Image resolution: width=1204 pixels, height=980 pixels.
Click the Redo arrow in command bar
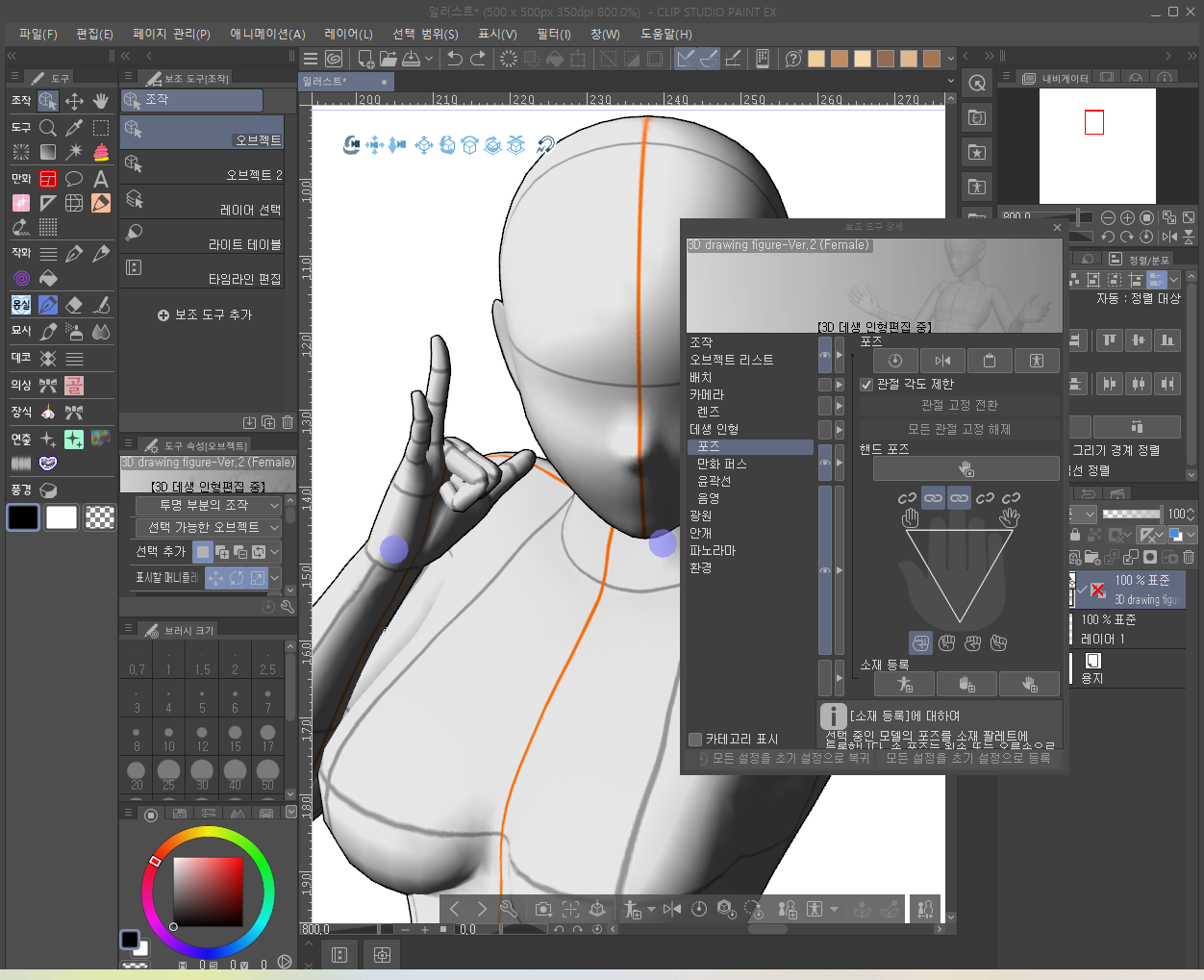pos(477,59)
